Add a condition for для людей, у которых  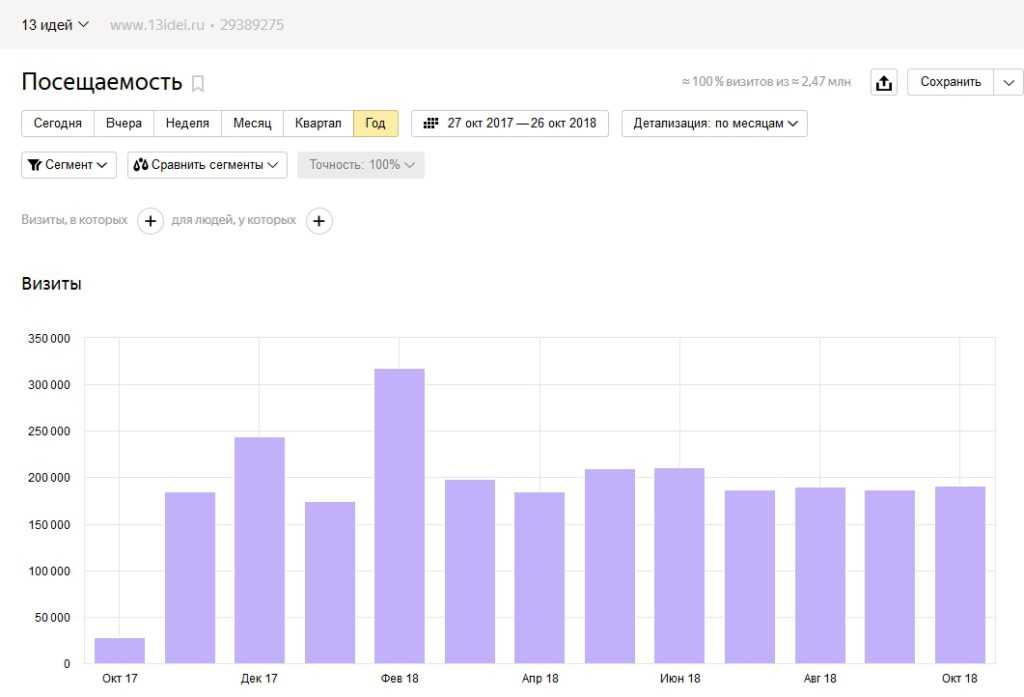click(319, 221)
